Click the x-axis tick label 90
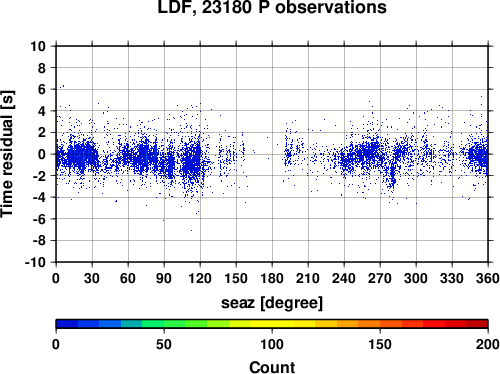500x374 pixels. coord(164,278)
